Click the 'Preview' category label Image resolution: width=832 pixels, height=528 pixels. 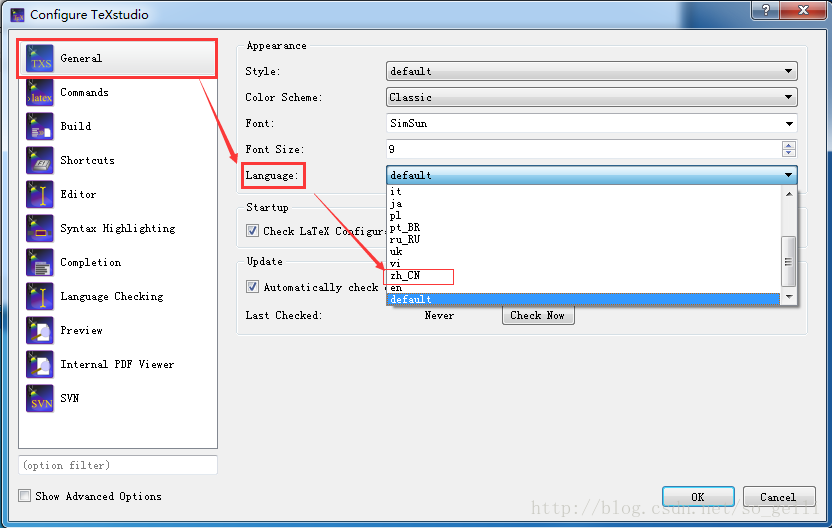pyautogui.click(x=81, y=330)
